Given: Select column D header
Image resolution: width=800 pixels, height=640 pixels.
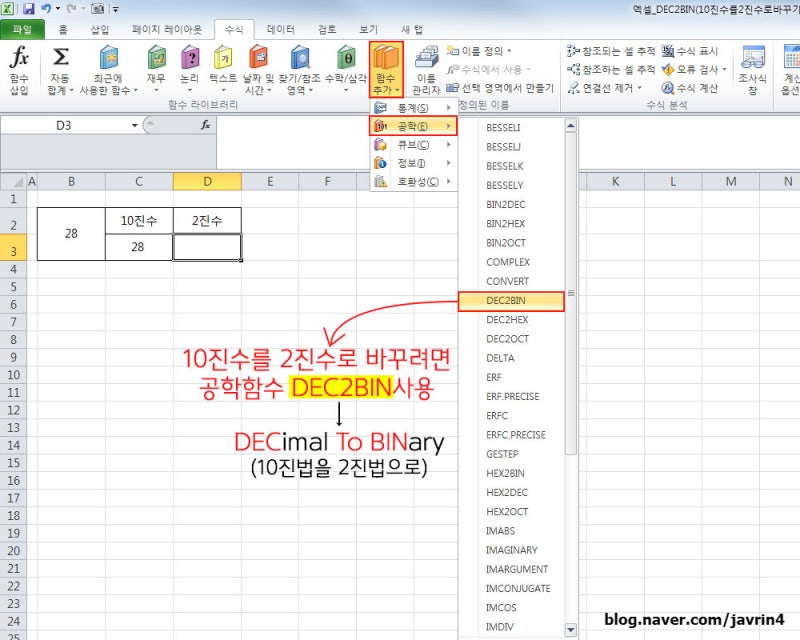Looking at the screenshot, I should (x=207, y=182).
